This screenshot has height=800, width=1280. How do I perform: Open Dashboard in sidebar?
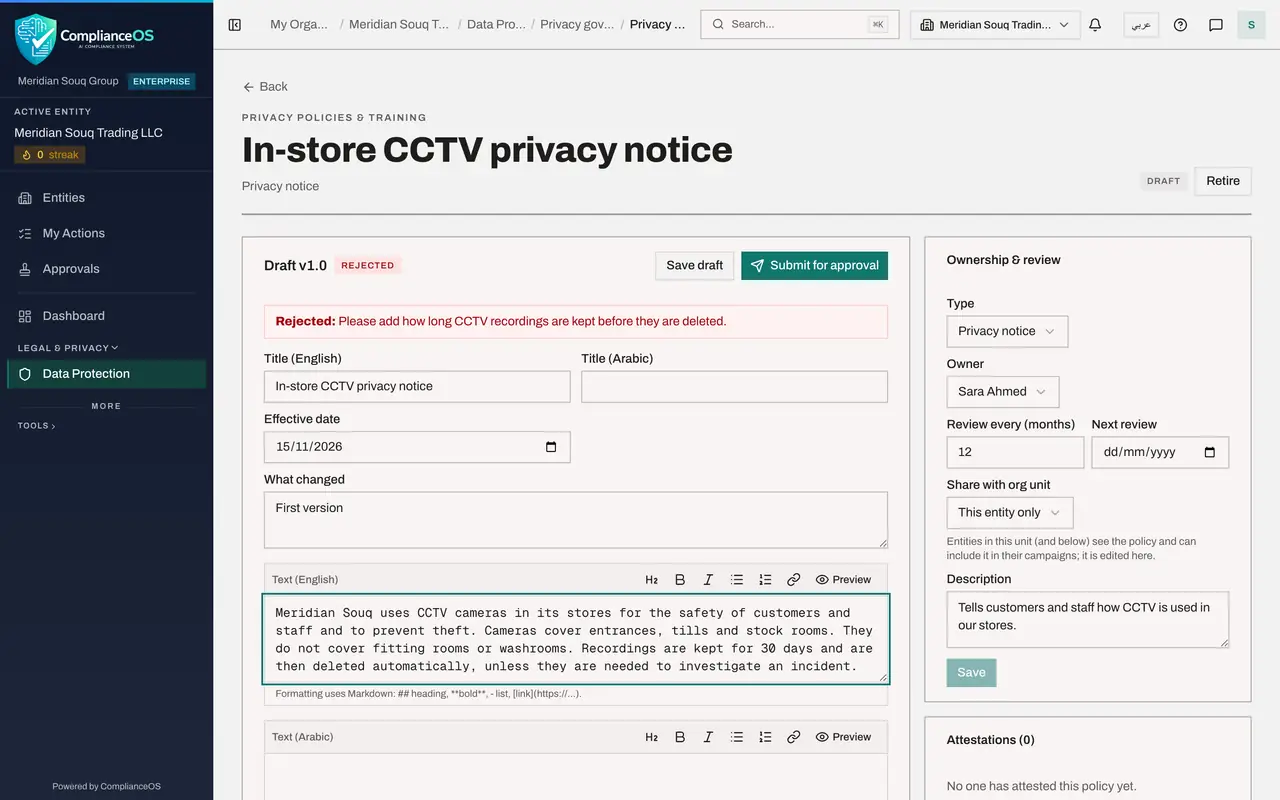point(107,316)
